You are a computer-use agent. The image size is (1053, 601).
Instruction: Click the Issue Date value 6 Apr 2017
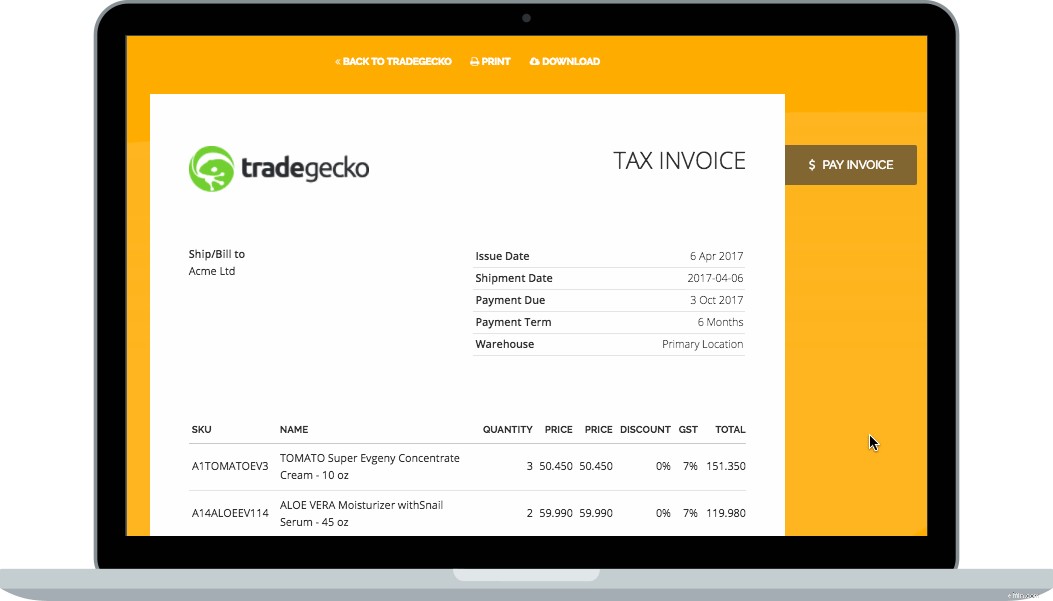tap(716, 256)
